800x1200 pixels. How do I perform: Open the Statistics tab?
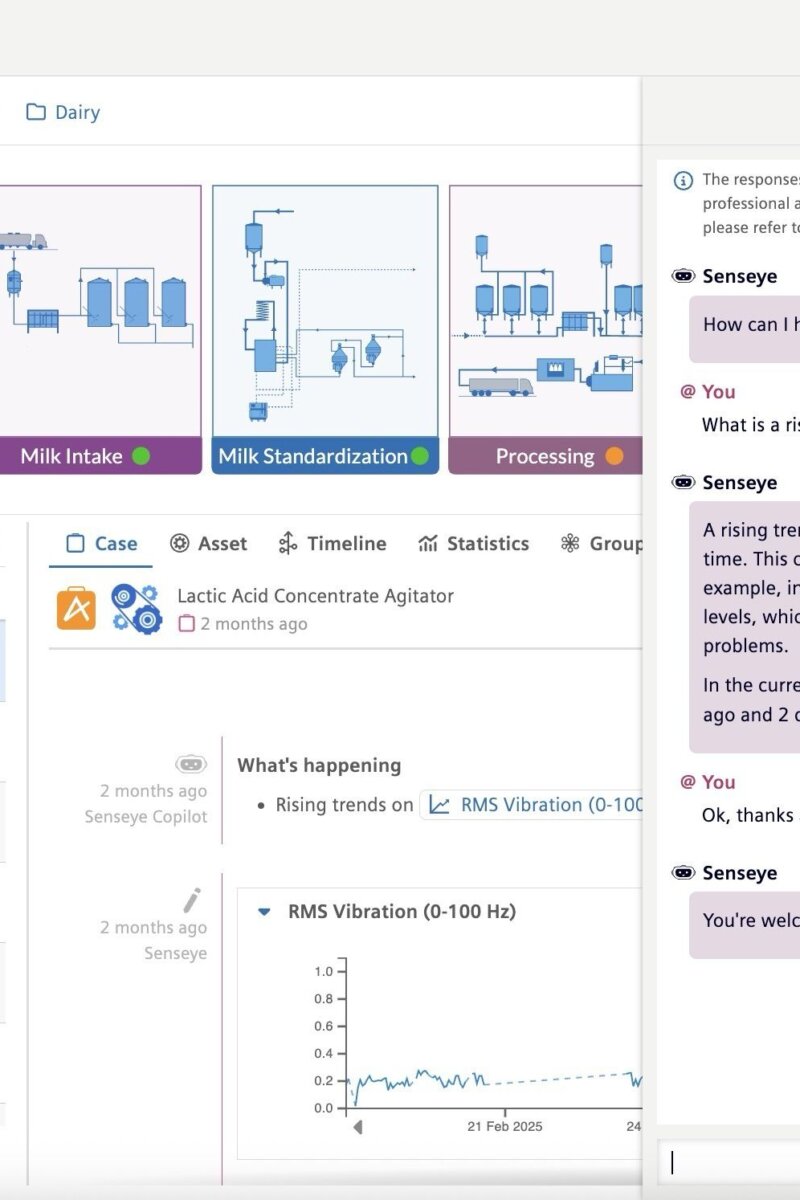click(473, 543)
